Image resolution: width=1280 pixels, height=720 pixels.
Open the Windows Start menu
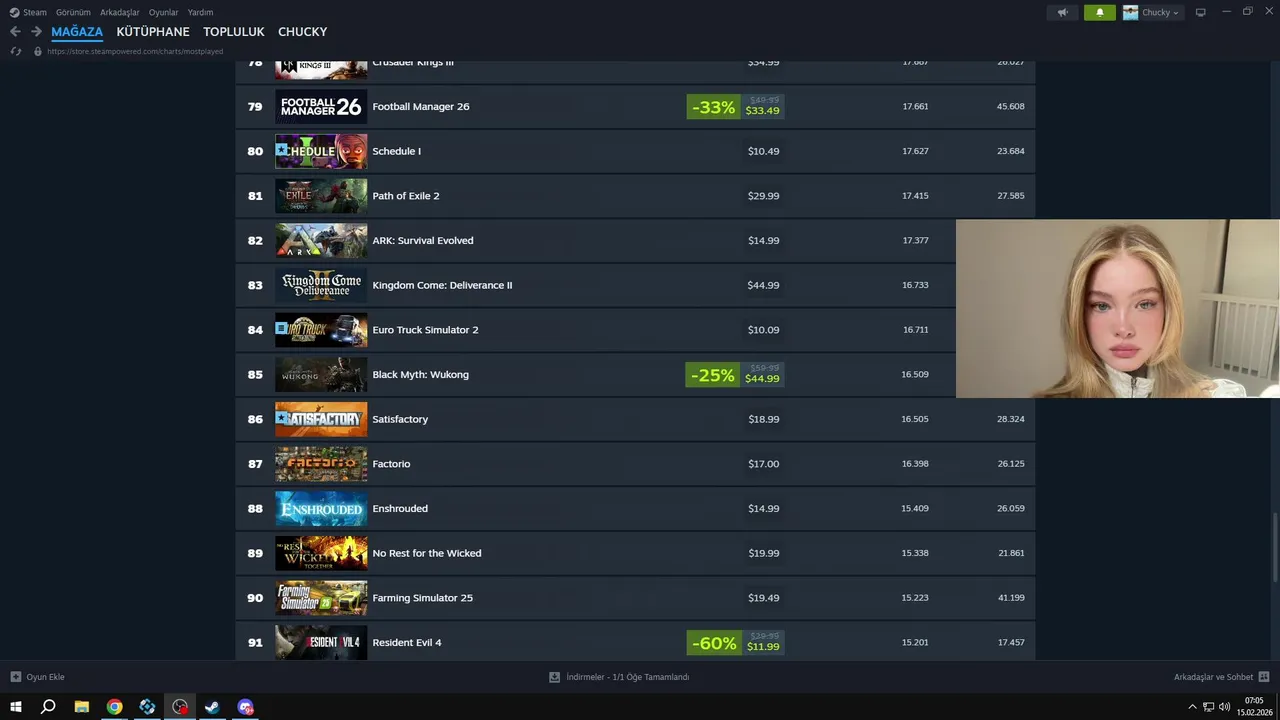tap(16, 707)
